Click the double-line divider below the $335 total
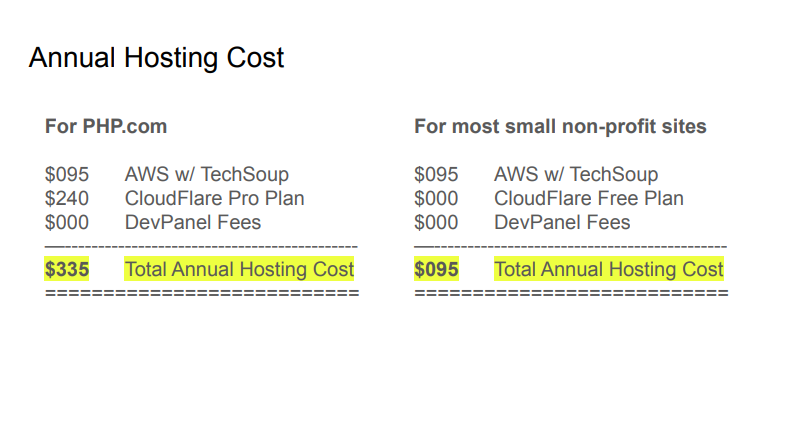This screenshot has width=786, height=434. click(201, 293)
